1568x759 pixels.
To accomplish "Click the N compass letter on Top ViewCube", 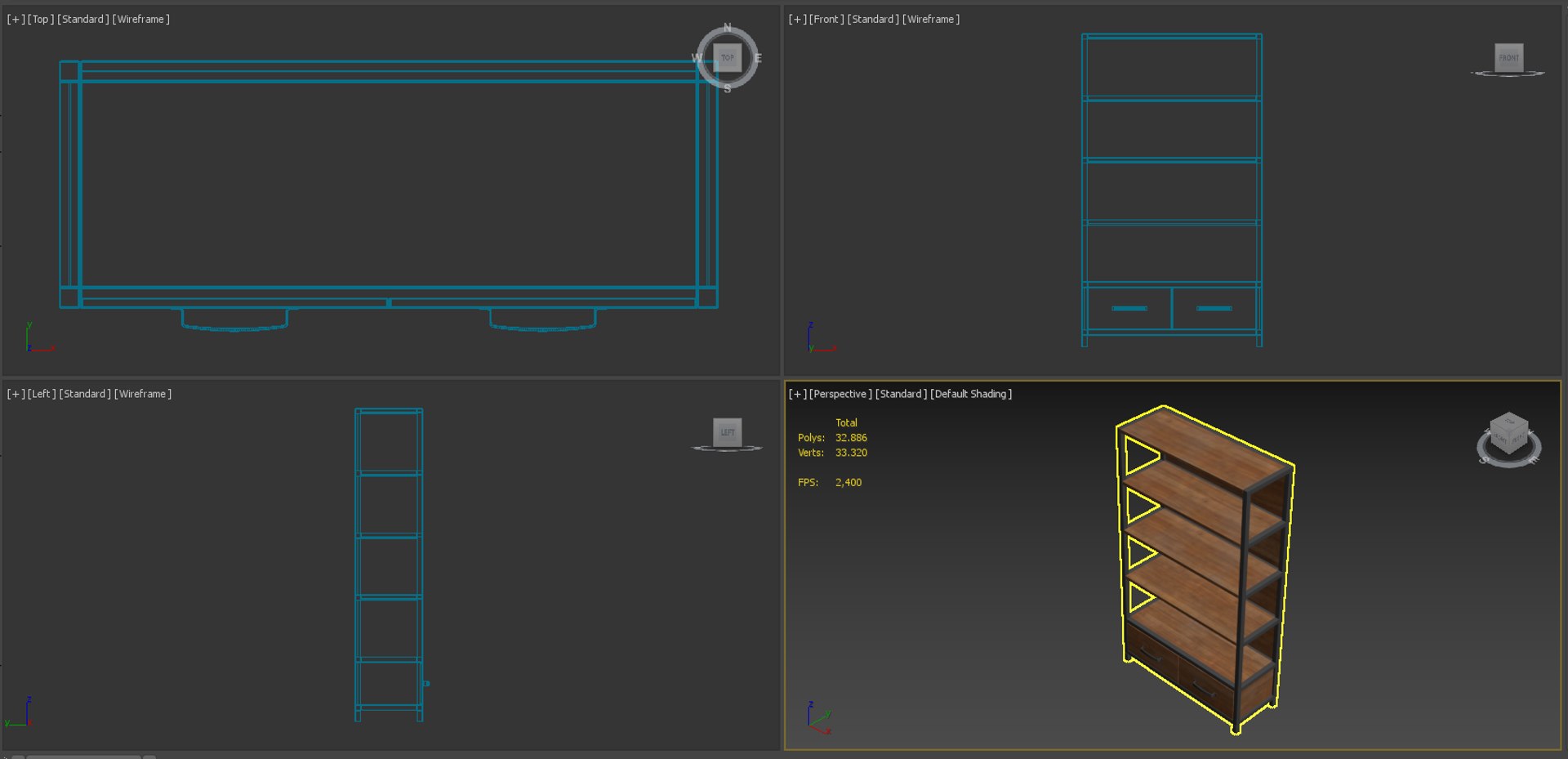I will tap(727, 27).
